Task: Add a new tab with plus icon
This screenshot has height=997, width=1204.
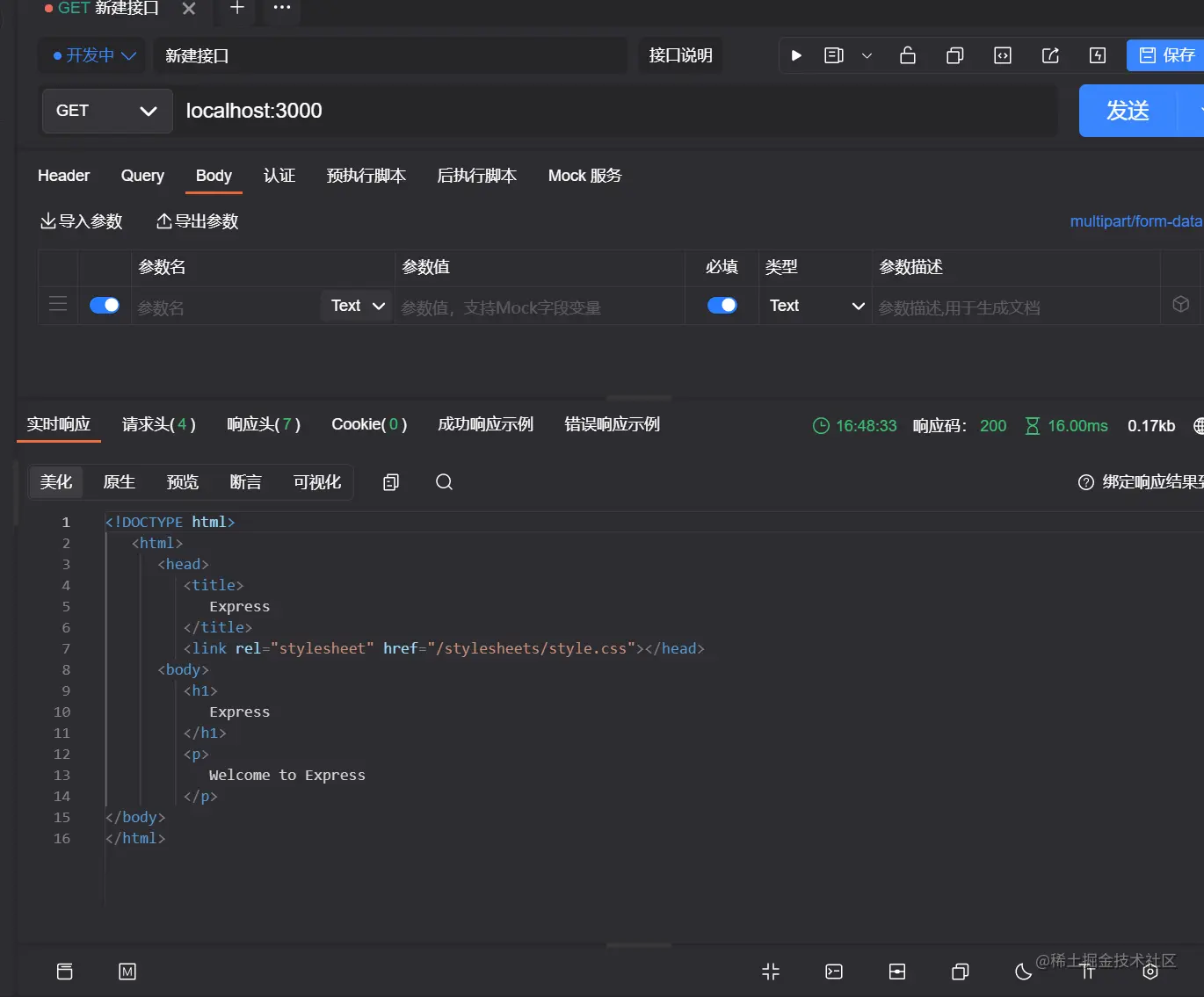Action: (237, 8)
